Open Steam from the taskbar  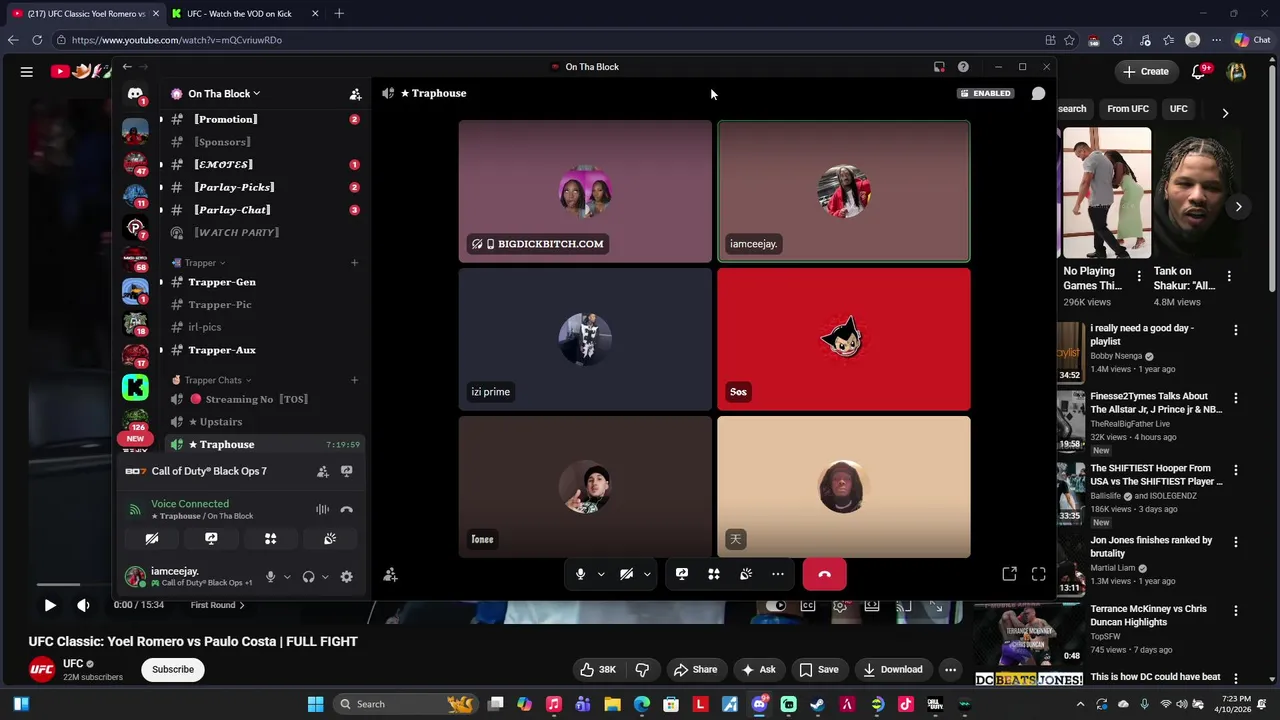(817, 704)
